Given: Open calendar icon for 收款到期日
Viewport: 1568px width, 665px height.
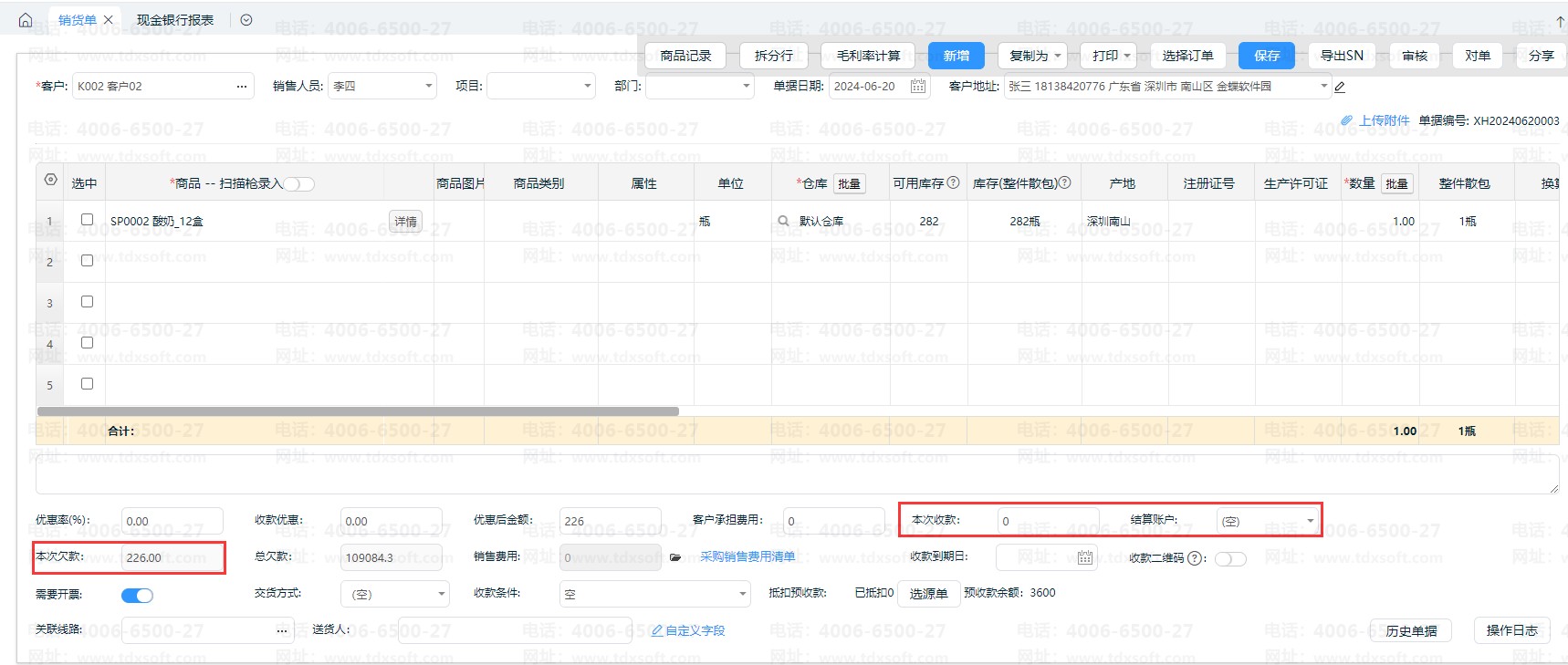Looking at the screenshot, I should coord(1084,557).
